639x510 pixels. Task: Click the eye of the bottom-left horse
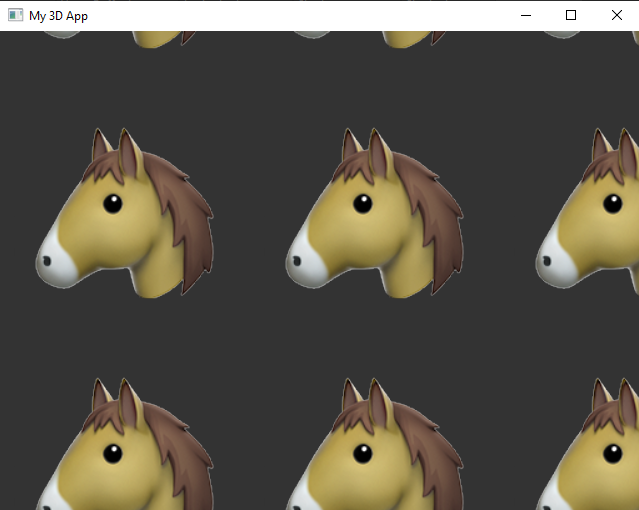click(x=112, y=454)
